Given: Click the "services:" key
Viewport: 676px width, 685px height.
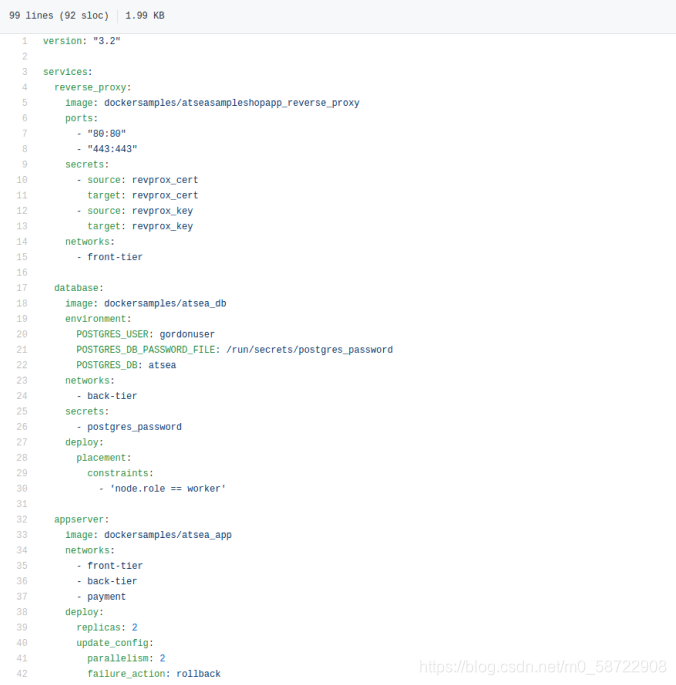Looking at the screenshot, I should [x=68, y=72].
